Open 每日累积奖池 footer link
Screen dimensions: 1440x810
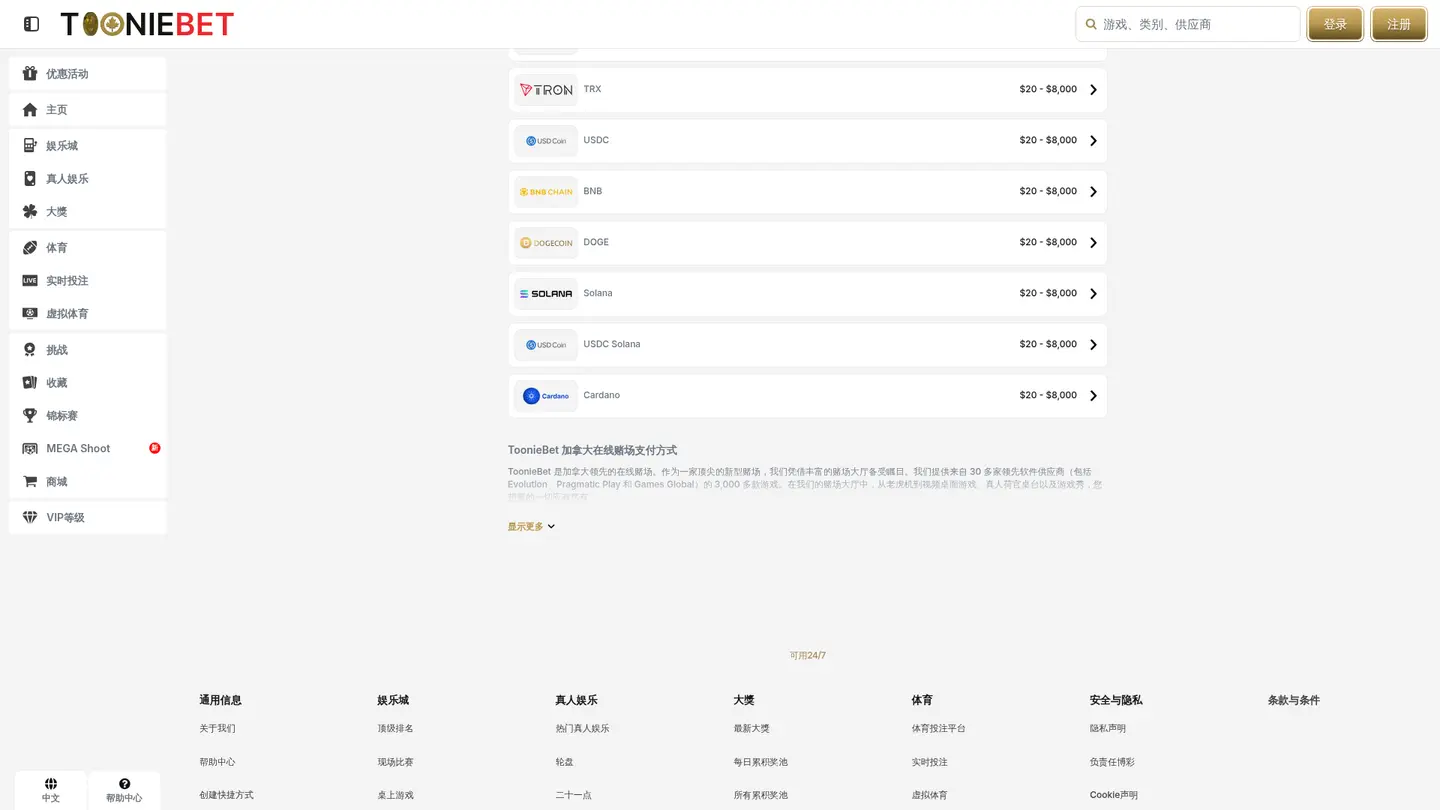tap(760, 762)
